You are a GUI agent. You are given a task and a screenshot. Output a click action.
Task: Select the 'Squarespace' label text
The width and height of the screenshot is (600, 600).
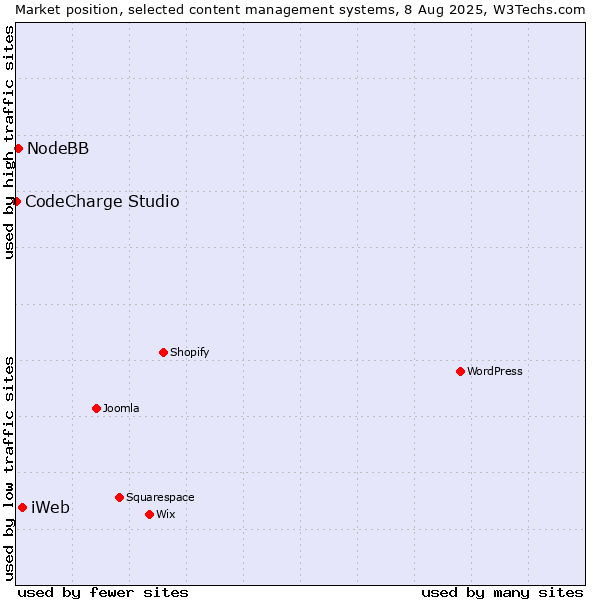(160, 497)
